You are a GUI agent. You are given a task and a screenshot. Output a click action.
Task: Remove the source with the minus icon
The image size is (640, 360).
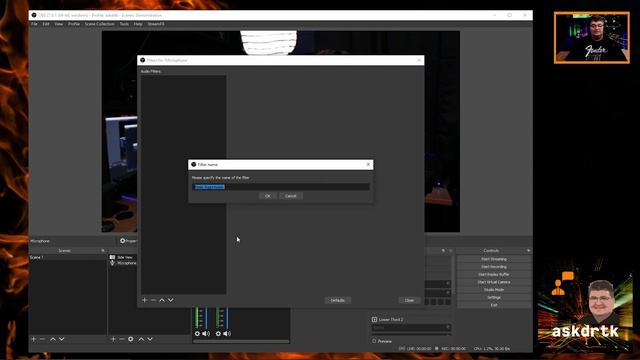(x=122, y=339)
